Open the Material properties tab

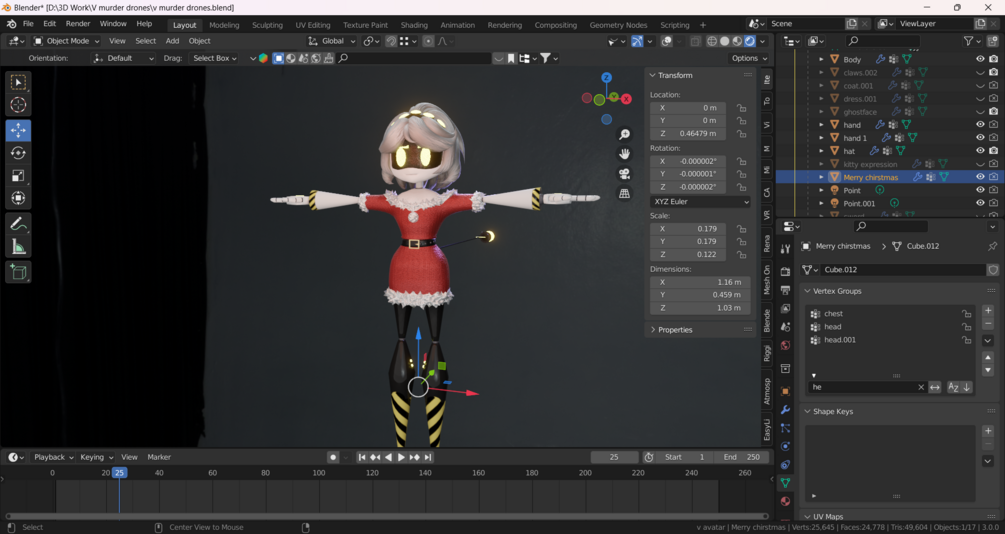(785, 501)
